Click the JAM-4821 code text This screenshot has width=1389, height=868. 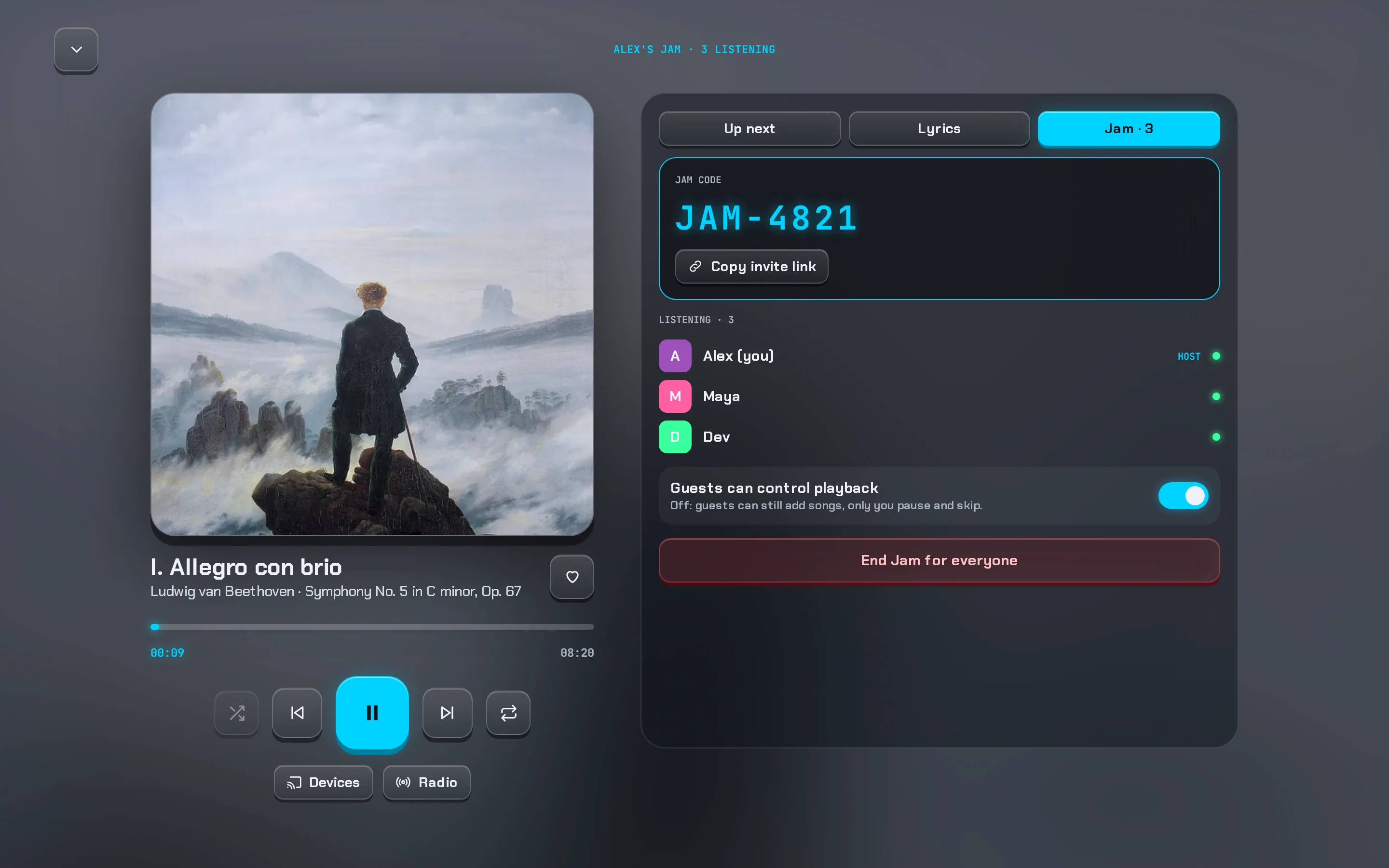pyautogui.click(x=766, y=219)
